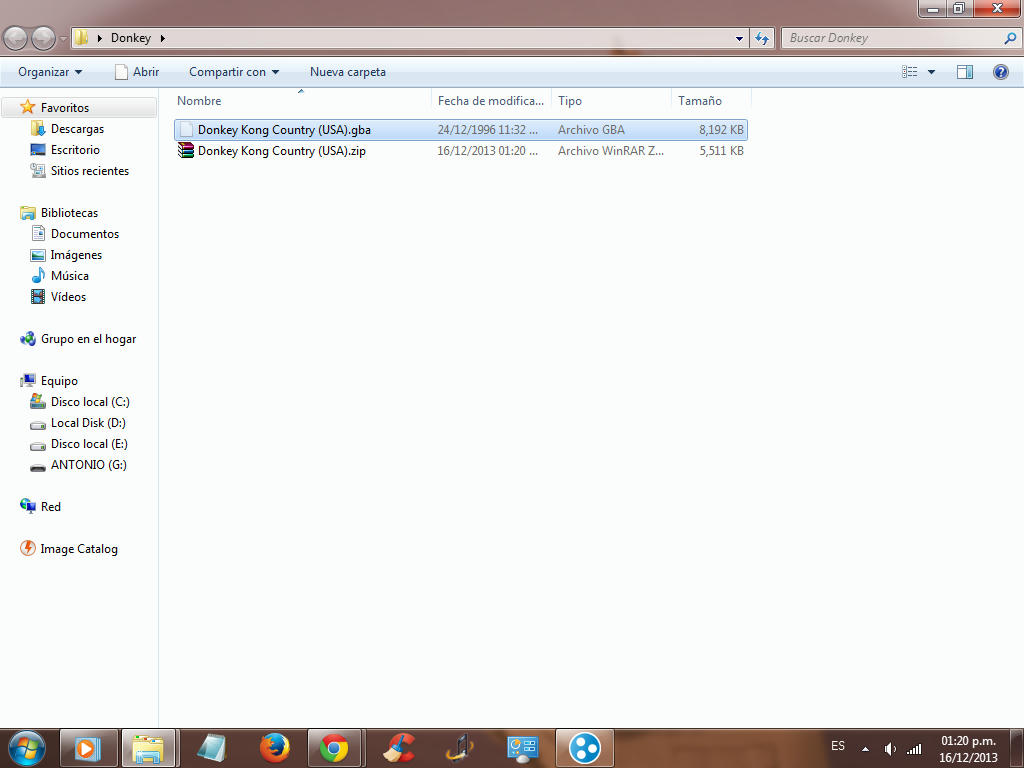The width and height of the screenshot is (1024, 768).
Task: Click the Help question mark icon
Action: pyautogui.click(x=1000, y=72)
